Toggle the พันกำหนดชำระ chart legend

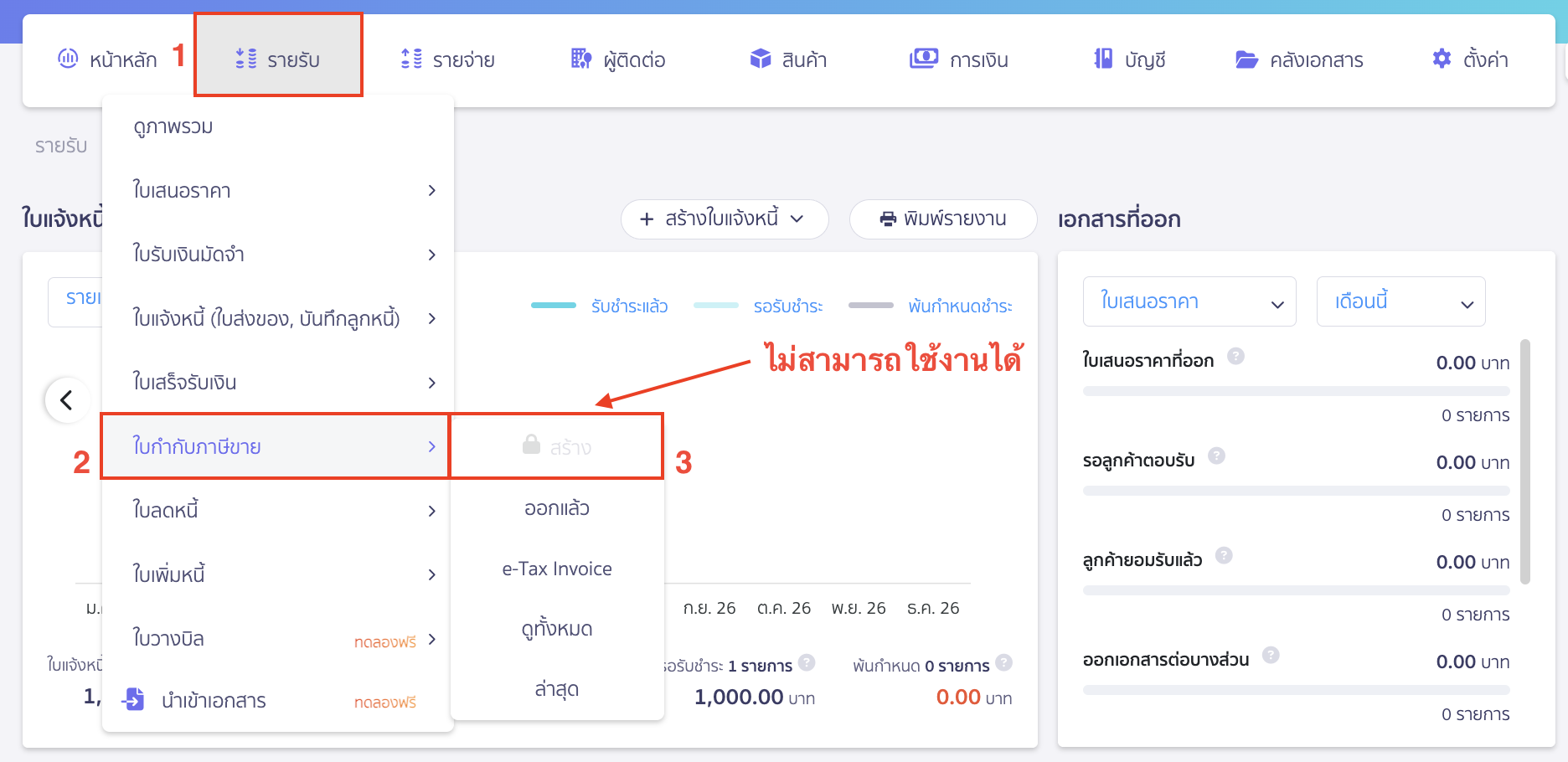click(x=959, y=306)
